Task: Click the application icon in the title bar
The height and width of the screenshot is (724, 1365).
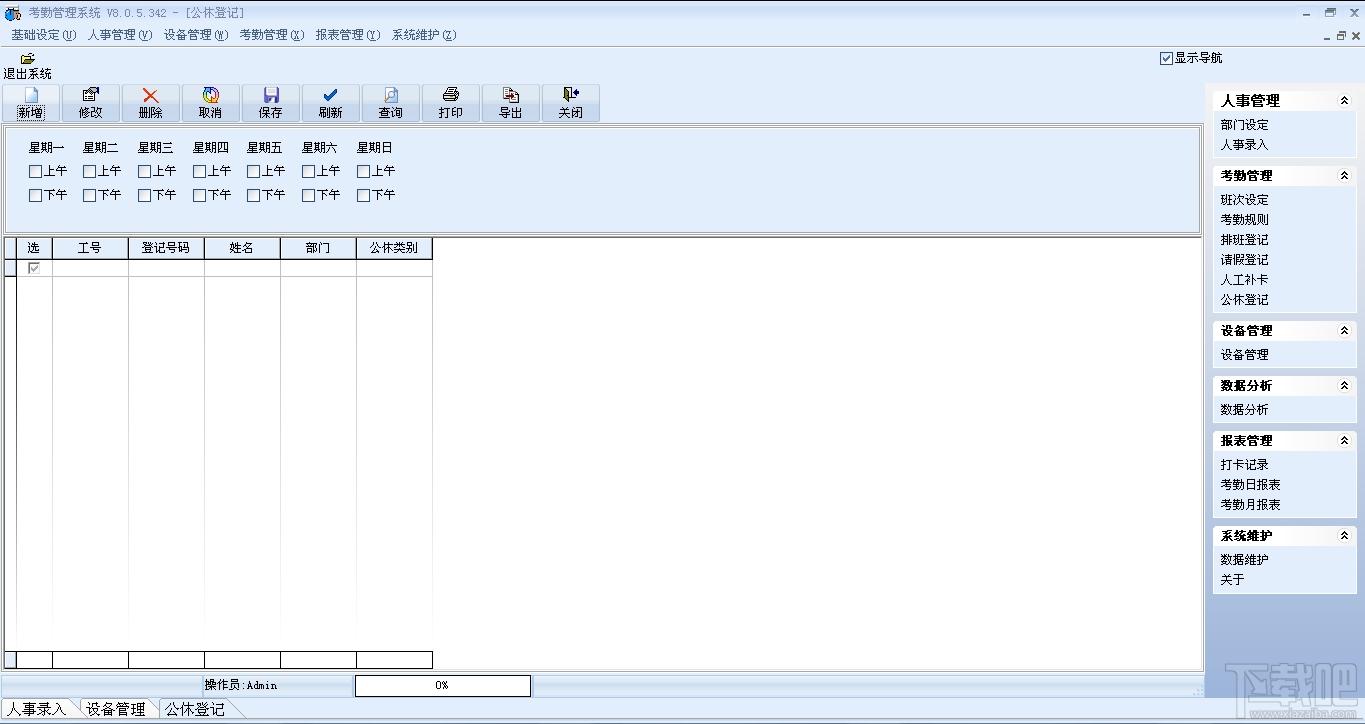Action: (x=13, y=13)
